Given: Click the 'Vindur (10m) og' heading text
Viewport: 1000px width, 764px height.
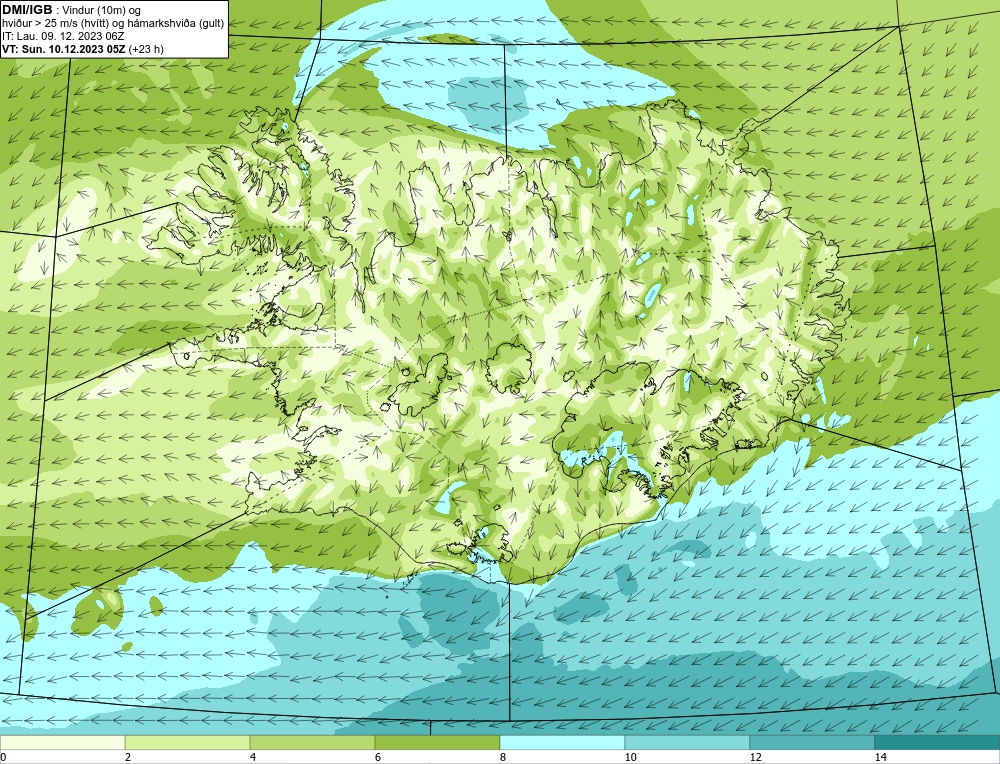Looking at the screenshot, I should pos(101,10).
